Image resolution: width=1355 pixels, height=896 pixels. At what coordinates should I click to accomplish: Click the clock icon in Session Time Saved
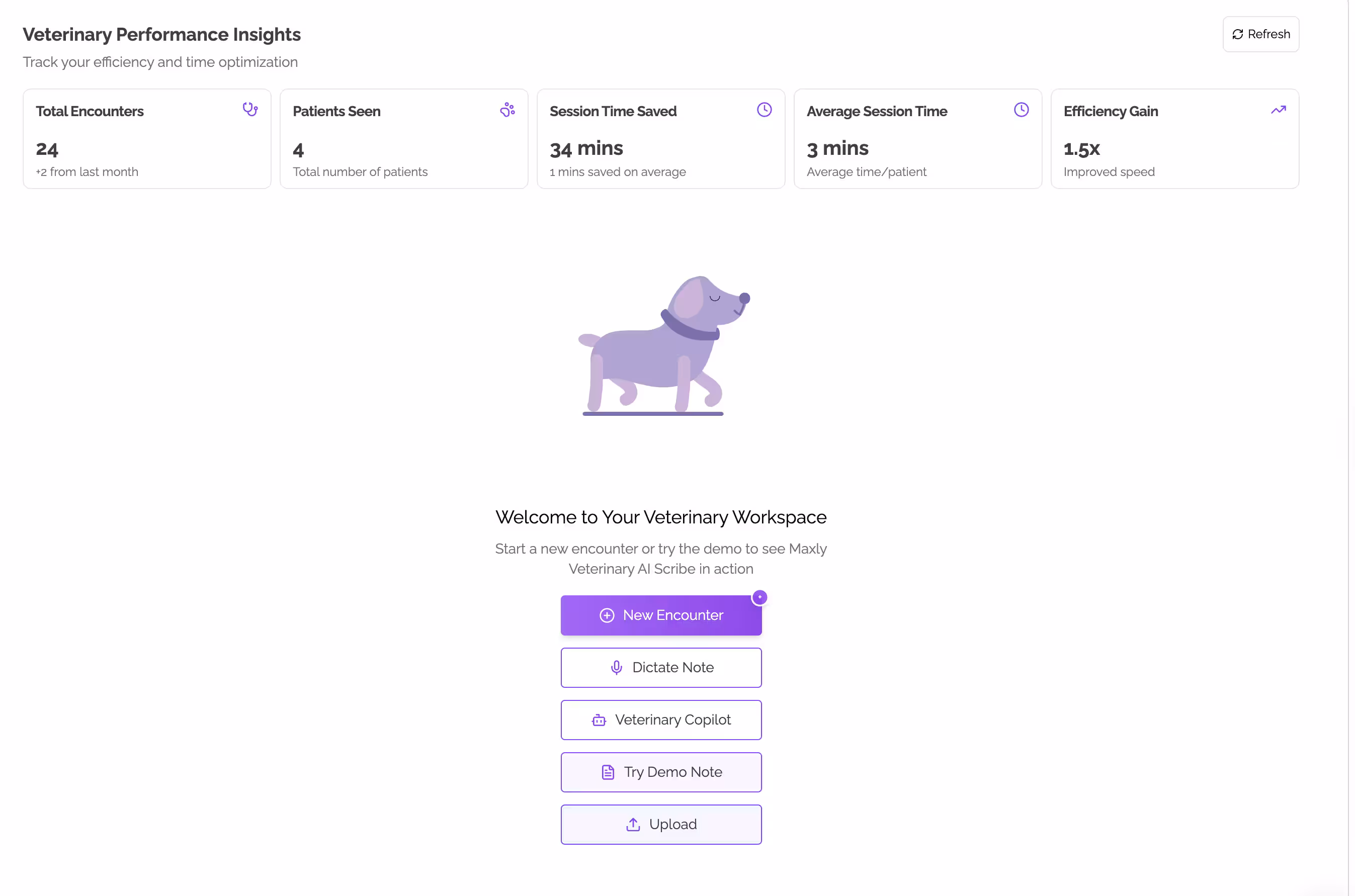[x=764, y=109]
